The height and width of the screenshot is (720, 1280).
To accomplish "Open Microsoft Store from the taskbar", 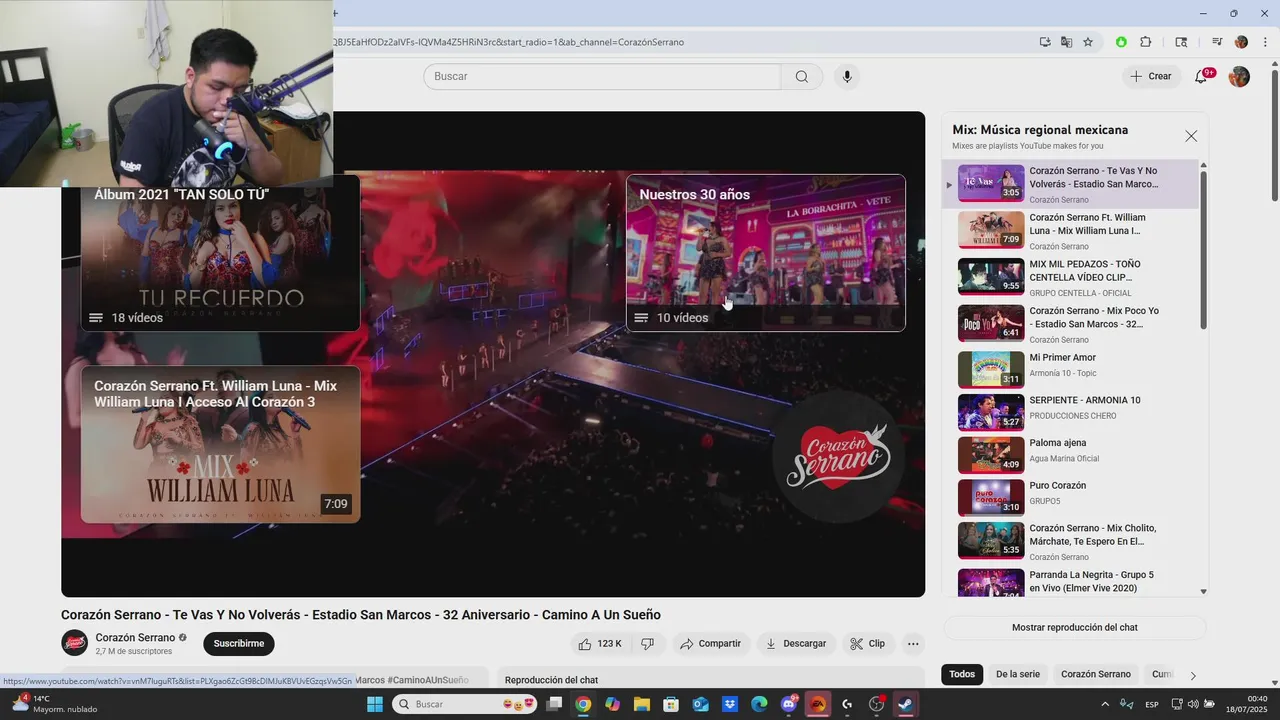I will click(x=670, y=704).
